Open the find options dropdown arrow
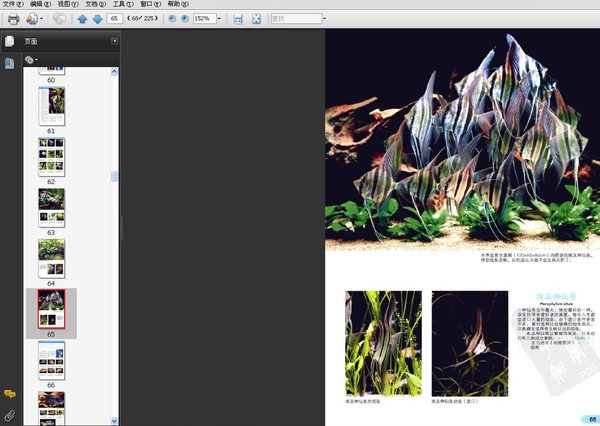Image resolution: width=600 pixels, height=426 pixels. click(324, 18)
